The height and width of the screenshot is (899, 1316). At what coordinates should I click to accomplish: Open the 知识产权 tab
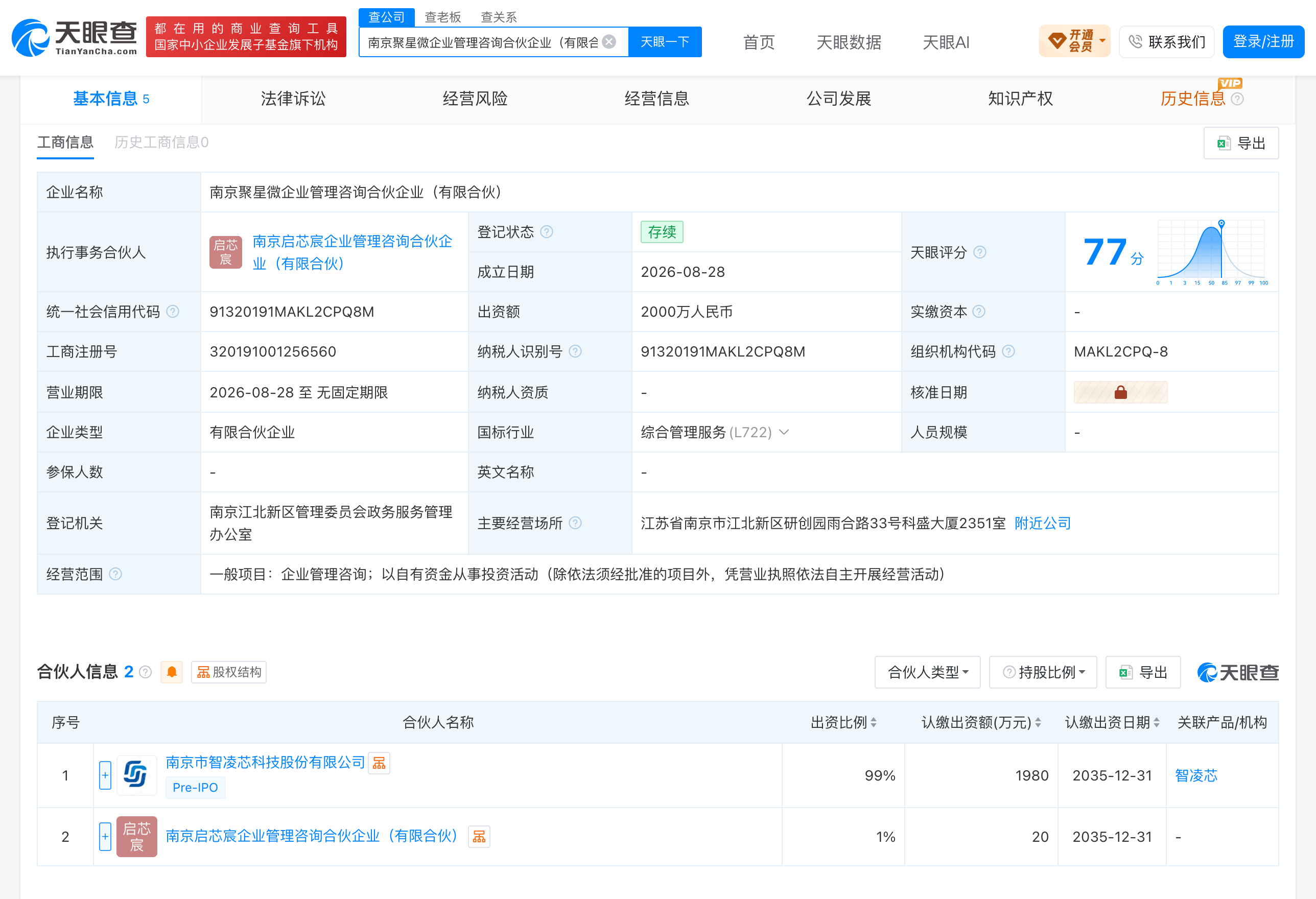1020,99
